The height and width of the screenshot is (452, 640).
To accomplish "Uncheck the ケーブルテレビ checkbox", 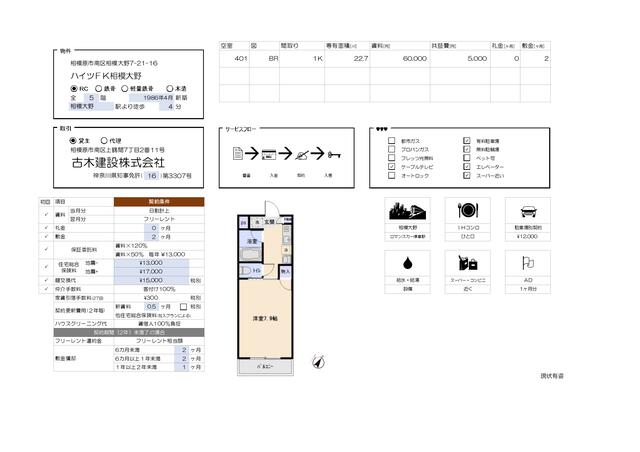I will tap(391, 167).
